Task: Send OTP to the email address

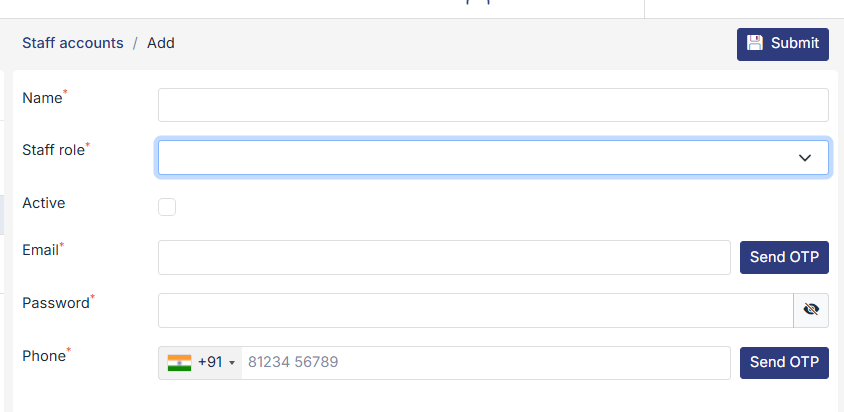Action: (x=784, y=257)
